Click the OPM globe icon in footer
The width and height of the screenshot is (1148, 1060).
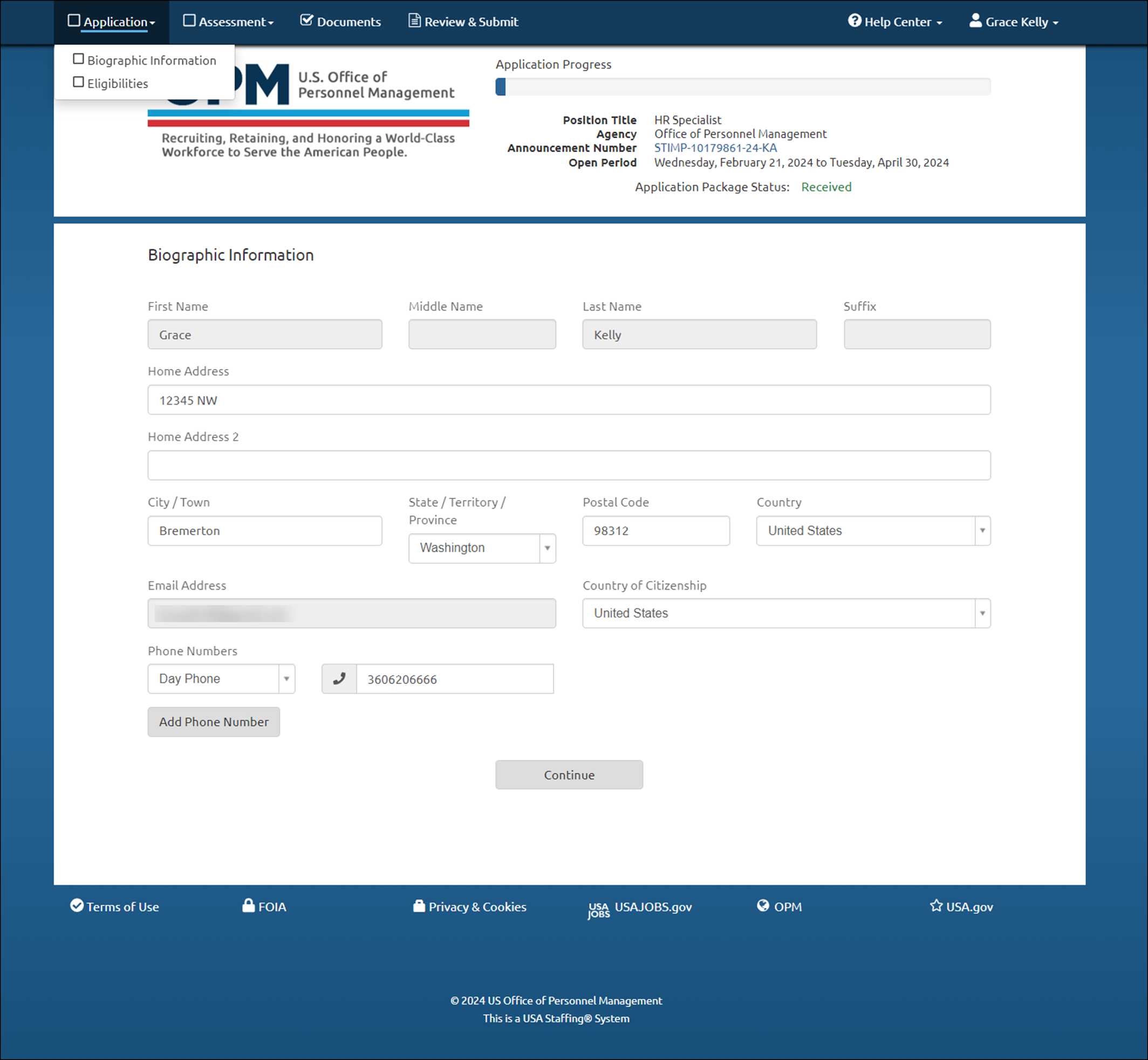point(762,906)
